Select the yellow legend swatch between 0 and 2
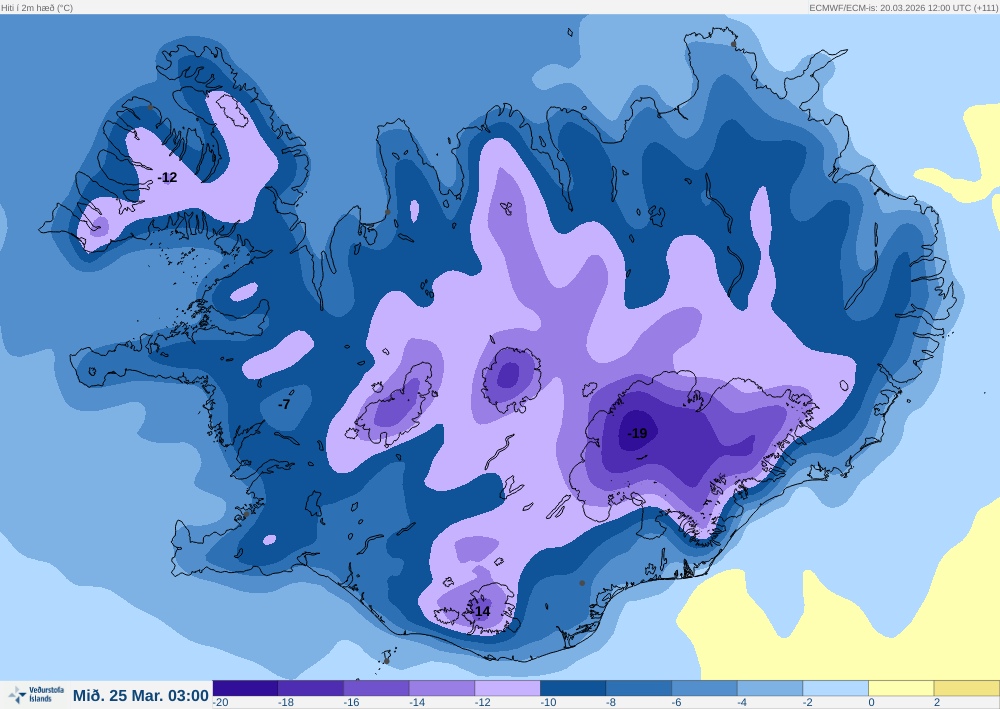 click(902, 688)
